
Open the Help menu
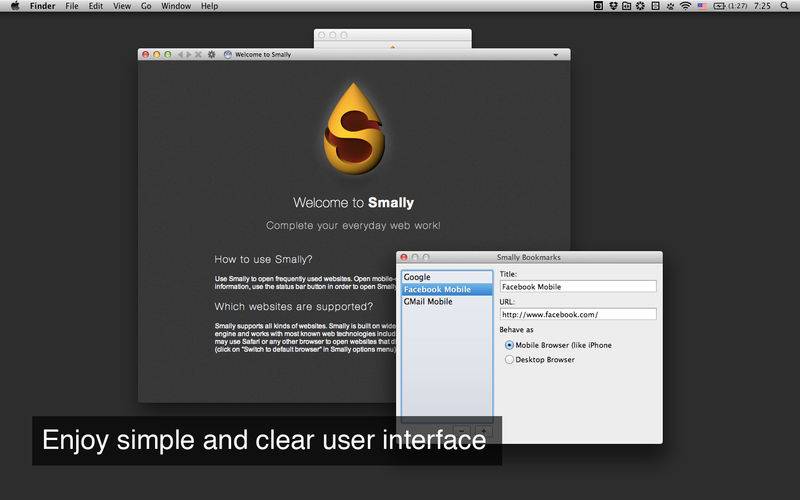click(209, 6)
